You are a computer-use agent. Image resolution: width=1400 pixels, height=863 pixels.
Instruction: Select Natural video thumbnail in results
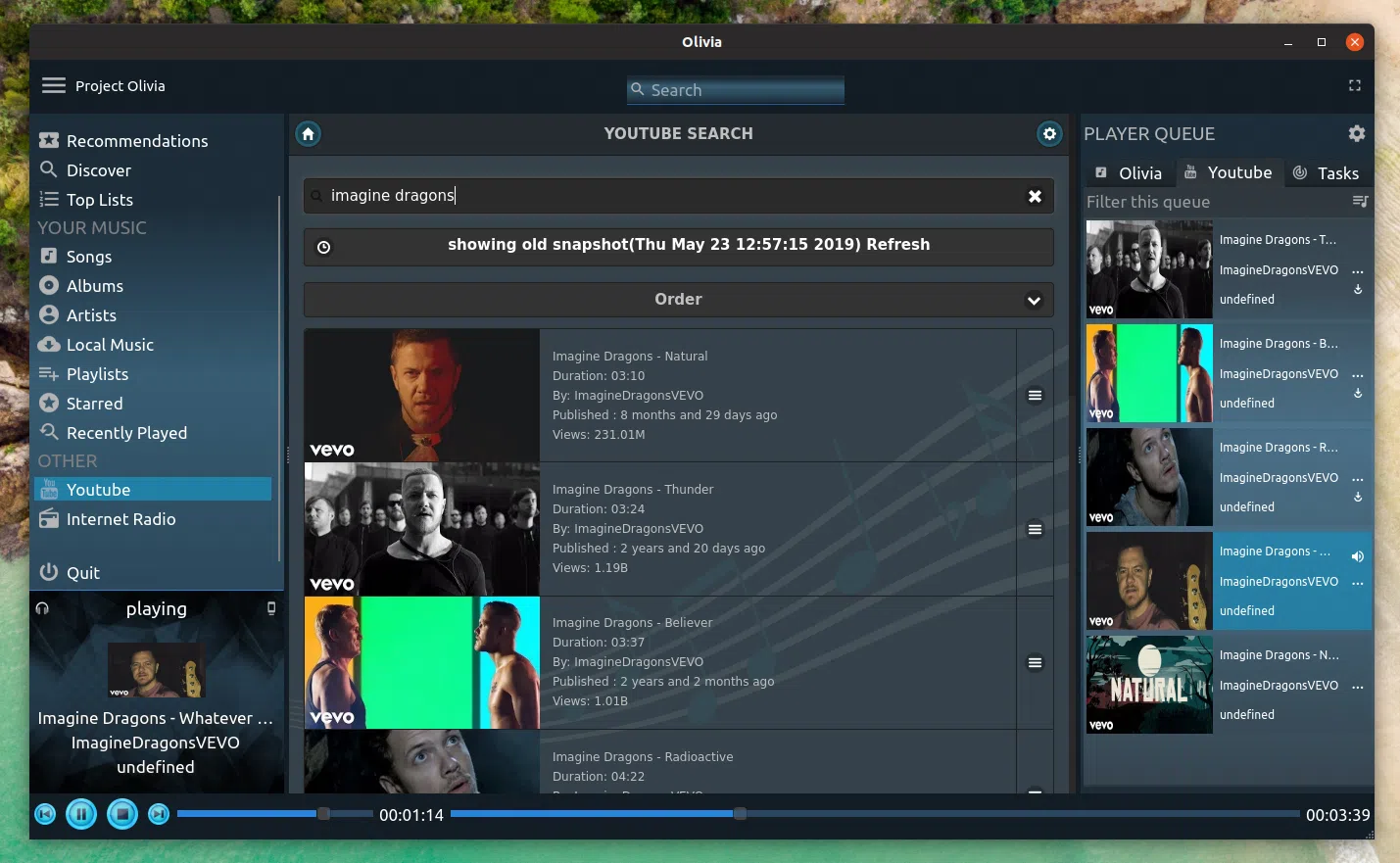422,395
